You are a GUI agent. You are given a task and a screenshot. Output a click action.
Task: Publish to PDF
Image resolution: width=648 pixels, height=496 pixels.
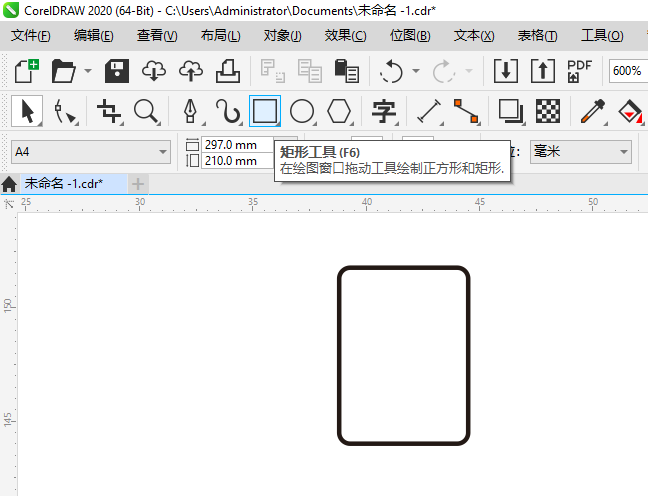coord(579,71)
